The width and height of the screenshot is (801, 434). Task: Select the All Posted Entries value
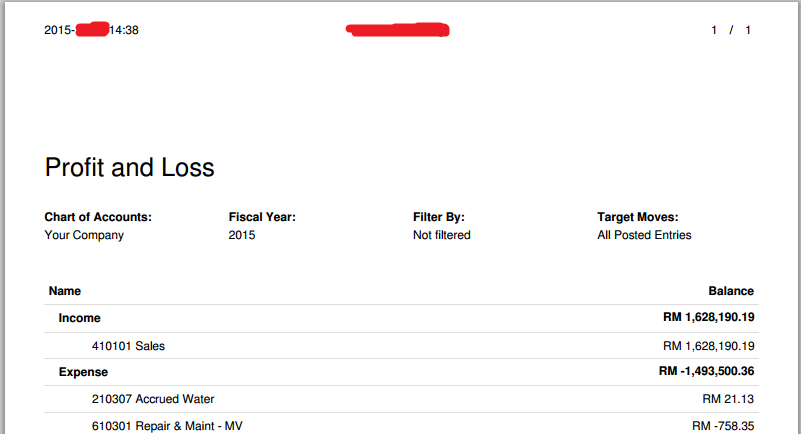(644, 235)
